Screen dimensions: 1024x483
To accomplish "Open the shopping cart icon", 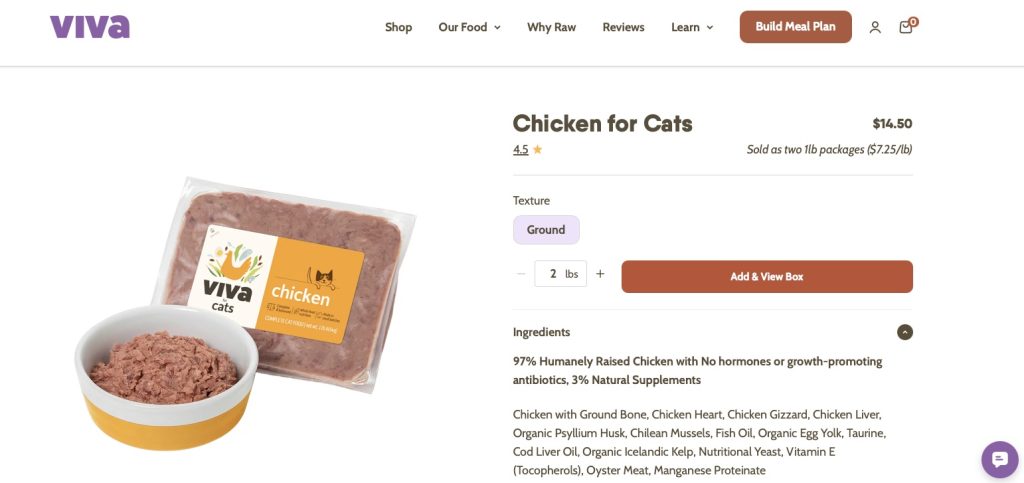I will click(x=906, y=27).
